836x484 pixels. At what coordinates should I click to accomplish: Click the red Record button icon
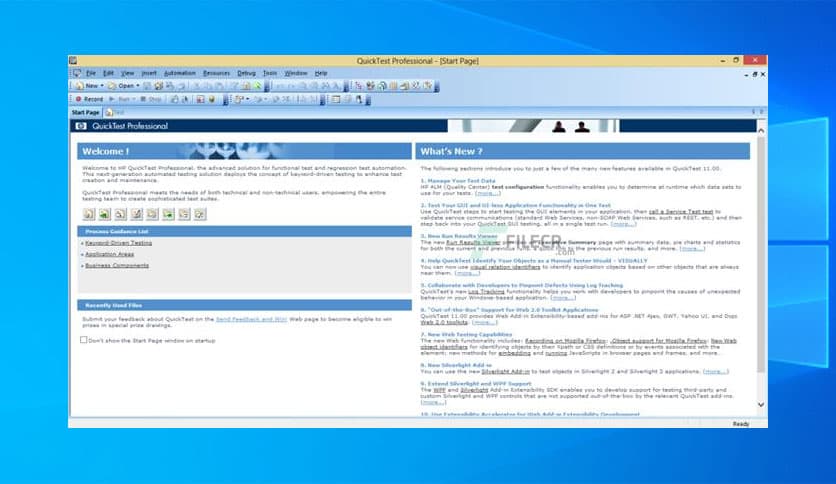pyautogui.click(x=78, y=99)
